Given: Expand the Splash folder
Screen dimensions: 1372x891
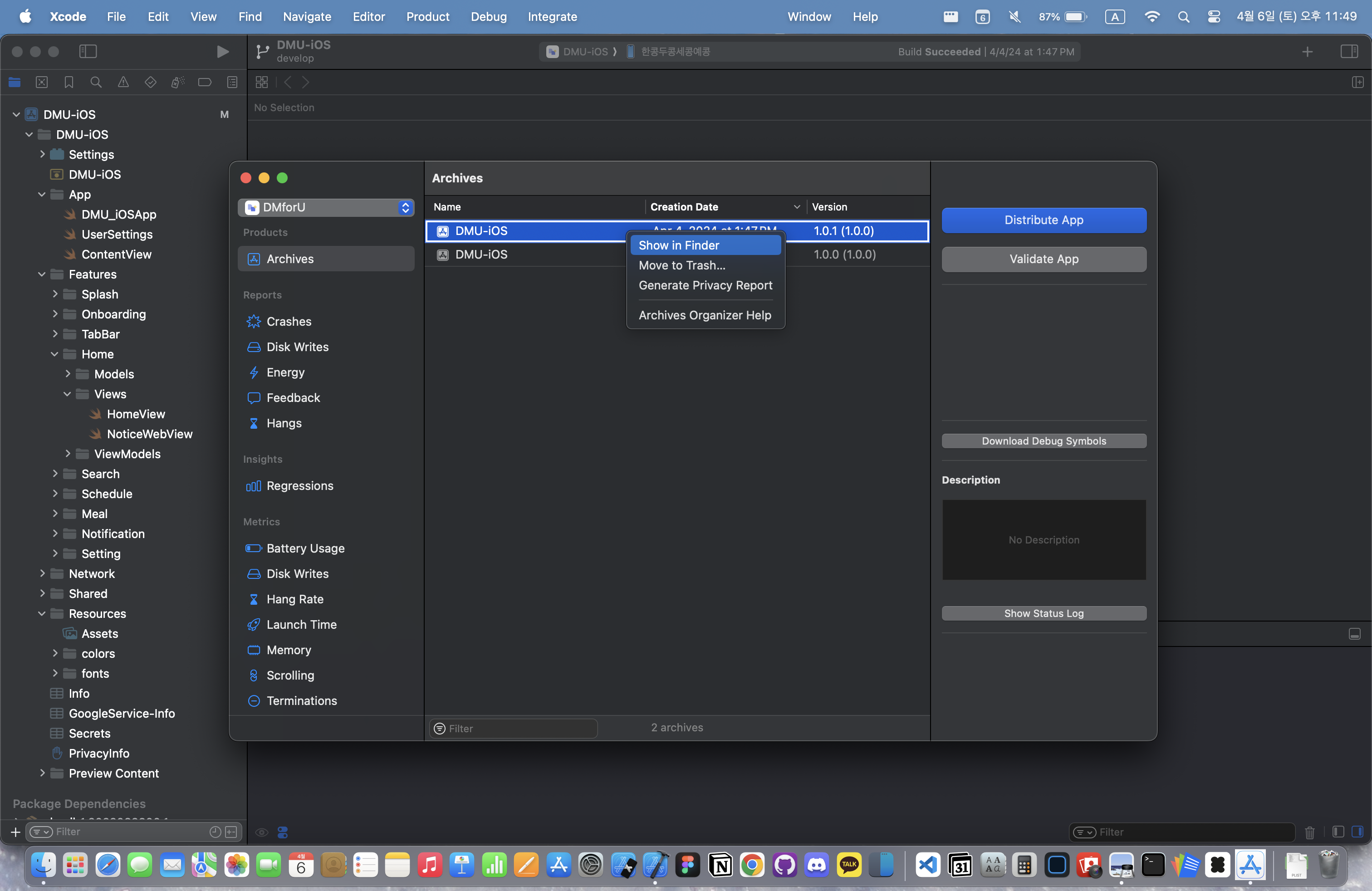Looking at the screenshot, I should 55,294.
